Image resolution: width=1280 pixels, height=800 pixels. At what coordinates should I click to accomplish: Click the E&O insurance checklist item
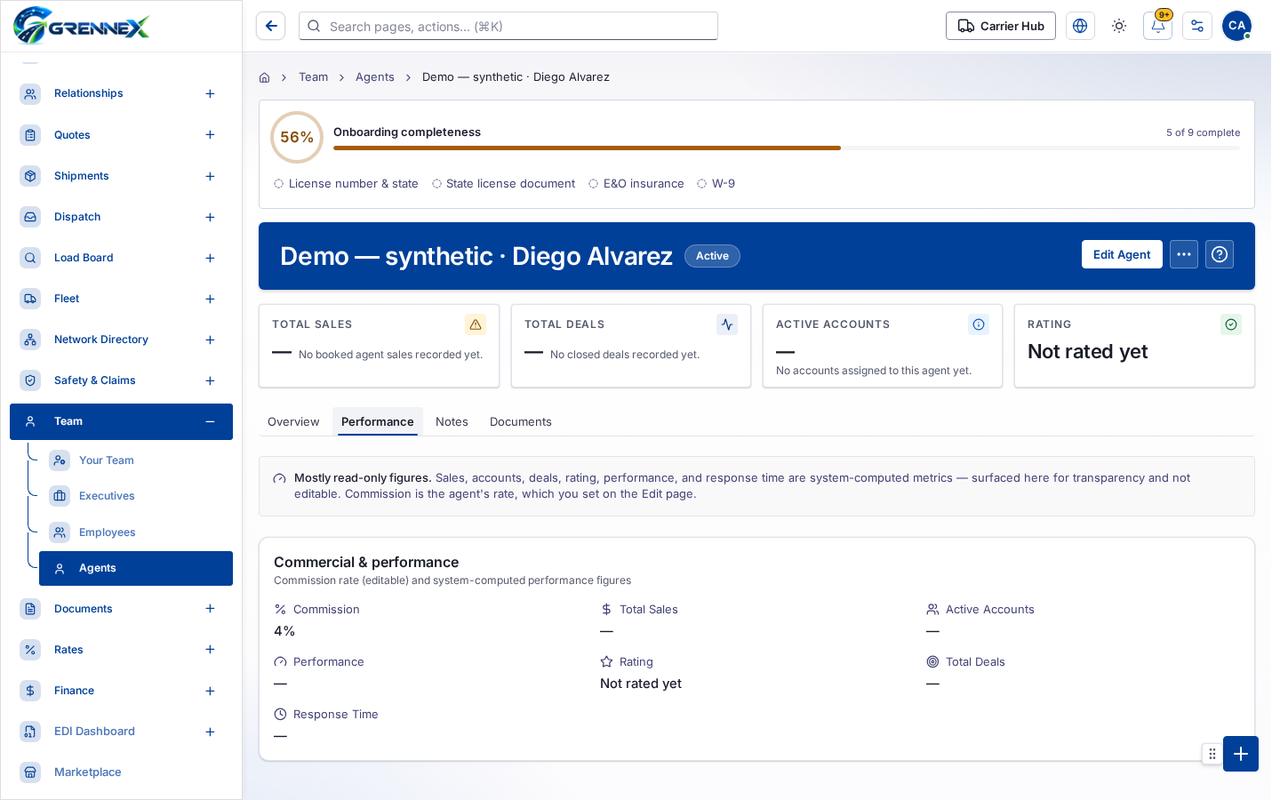tap(636, 184)
